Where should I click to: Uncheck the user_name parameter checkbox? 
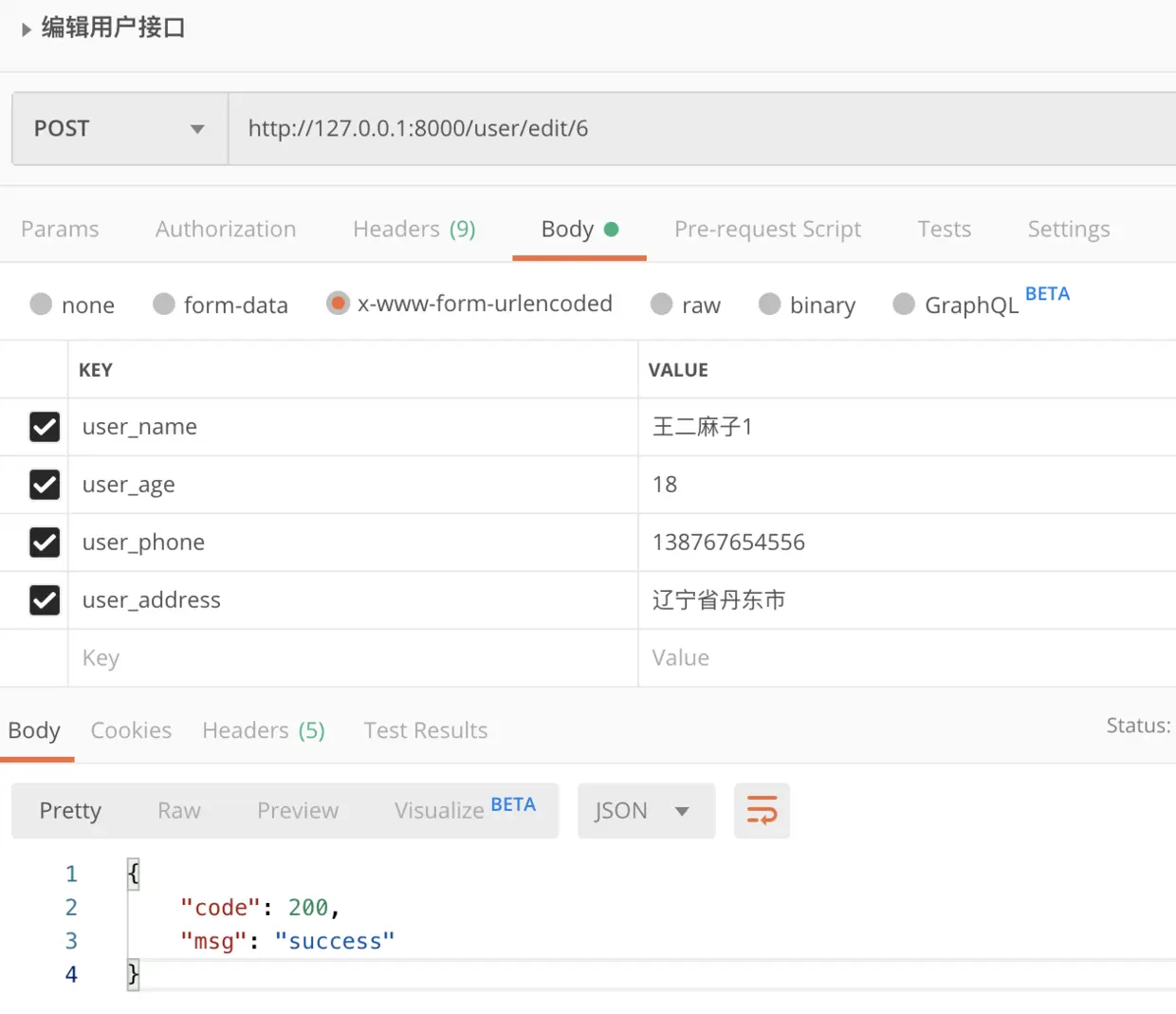click(45, 427)
